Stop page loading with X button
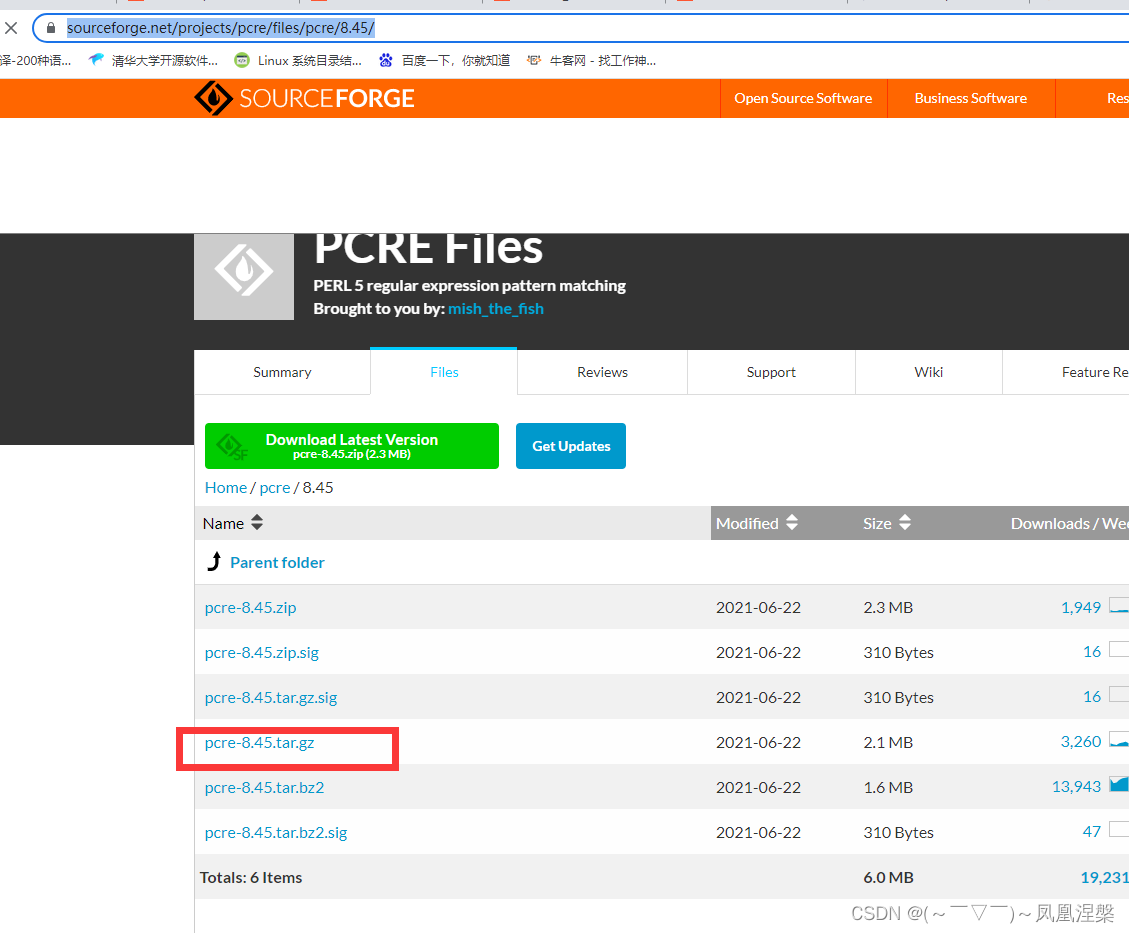The width and height of the screenshot is (1129, 933). point(11,28)
